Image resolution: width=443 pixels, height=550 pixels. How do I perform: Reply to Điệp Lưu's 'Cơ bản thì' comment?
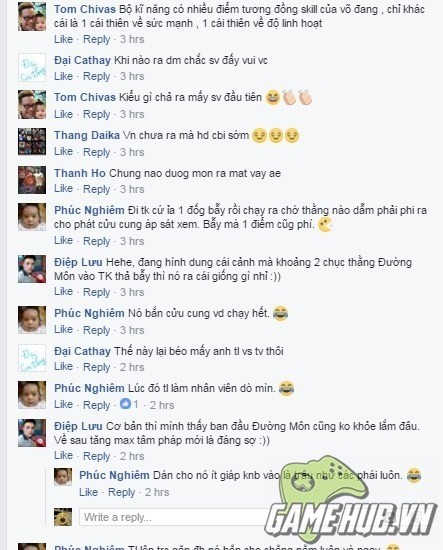(x=96, y=456)
